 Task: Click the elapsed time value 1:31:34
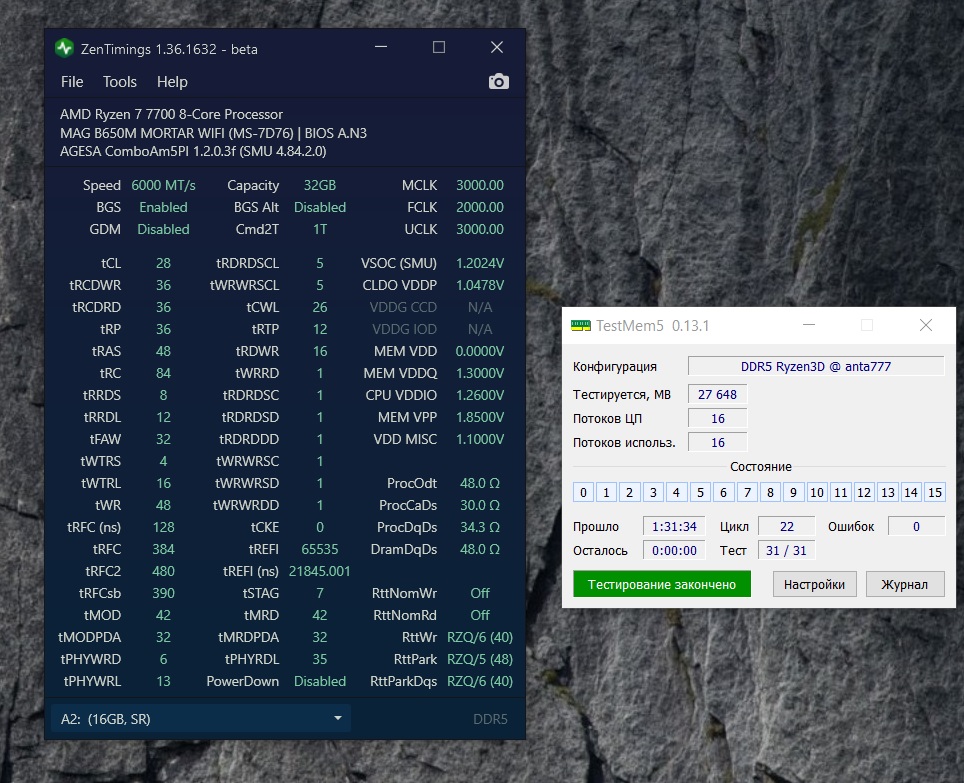674,527
